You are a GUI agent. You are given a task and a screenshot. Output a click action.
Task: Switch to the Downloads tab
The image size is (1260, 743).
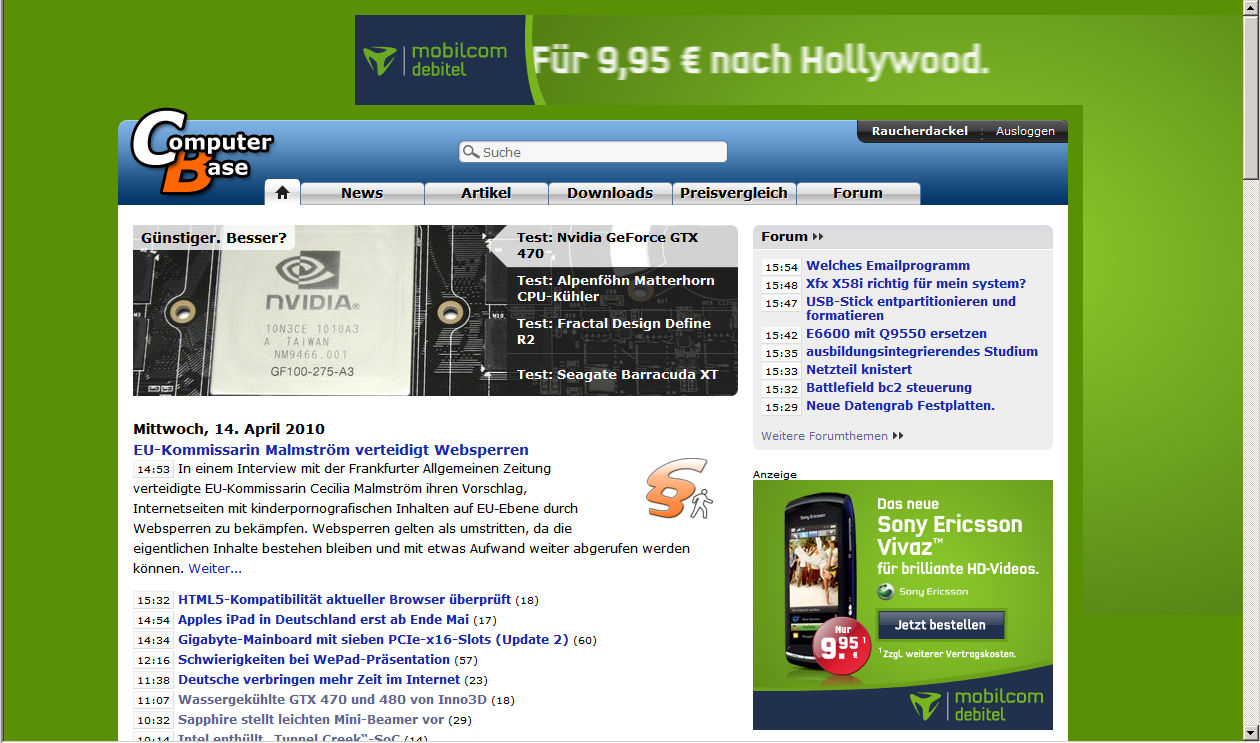pos(610,193)
